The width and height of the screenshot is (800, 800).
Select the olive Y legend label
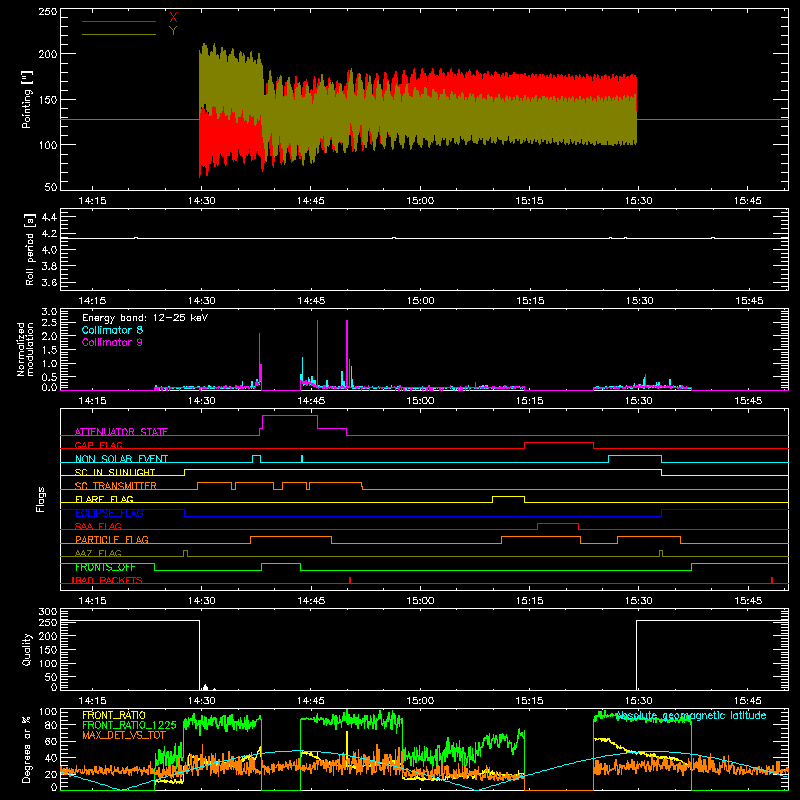(x=173, y=31)
